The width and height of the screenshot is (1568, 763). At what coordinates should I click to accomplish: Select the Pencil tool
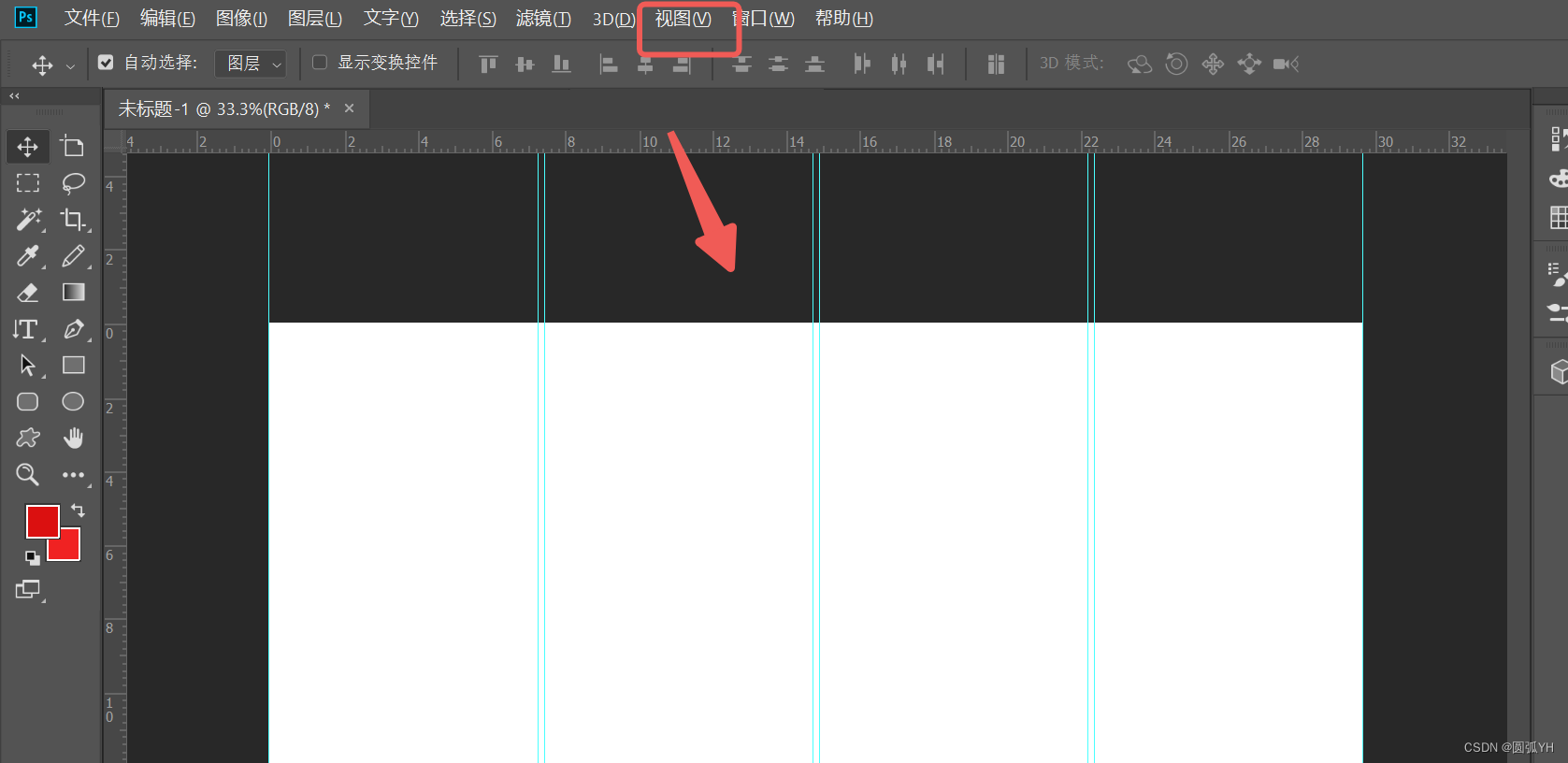click(x=73, y=256)
